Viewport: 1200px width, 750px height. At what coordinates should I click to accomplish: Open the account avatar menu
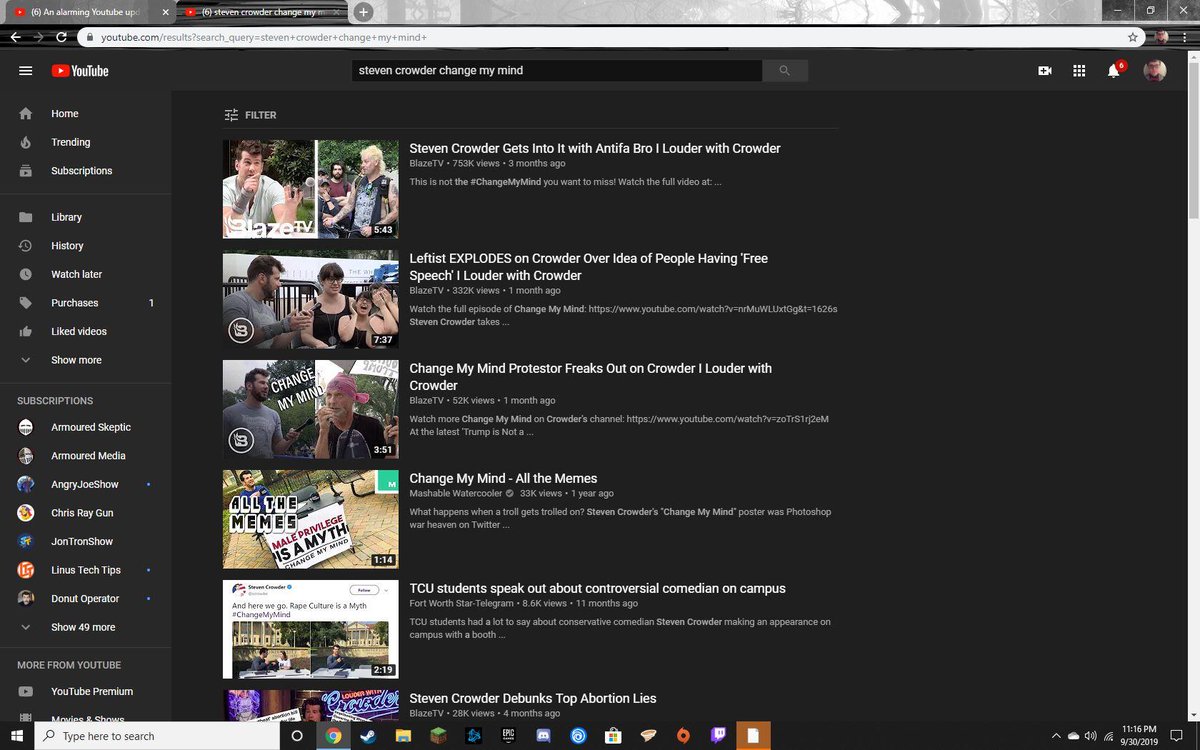point(1155,71)
